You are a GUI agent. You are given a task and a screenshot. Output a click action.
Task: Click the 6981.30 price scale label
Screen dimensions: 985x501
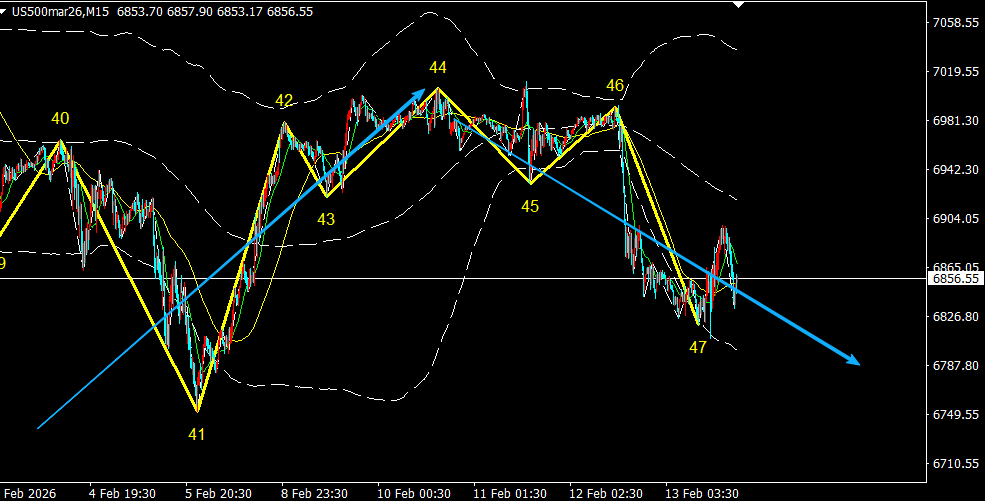click(x=955, y=121)
